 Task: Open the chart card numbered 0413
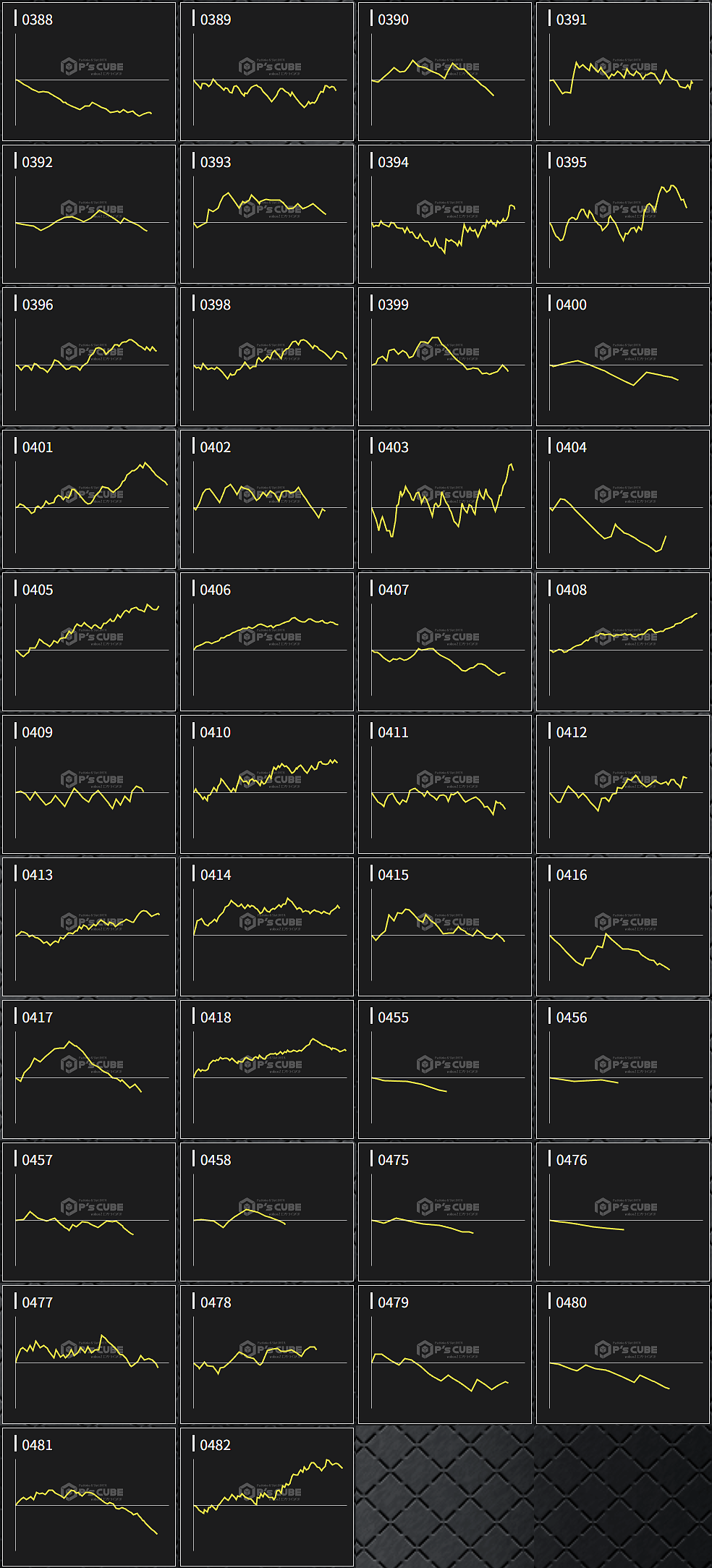pos(89,927)
